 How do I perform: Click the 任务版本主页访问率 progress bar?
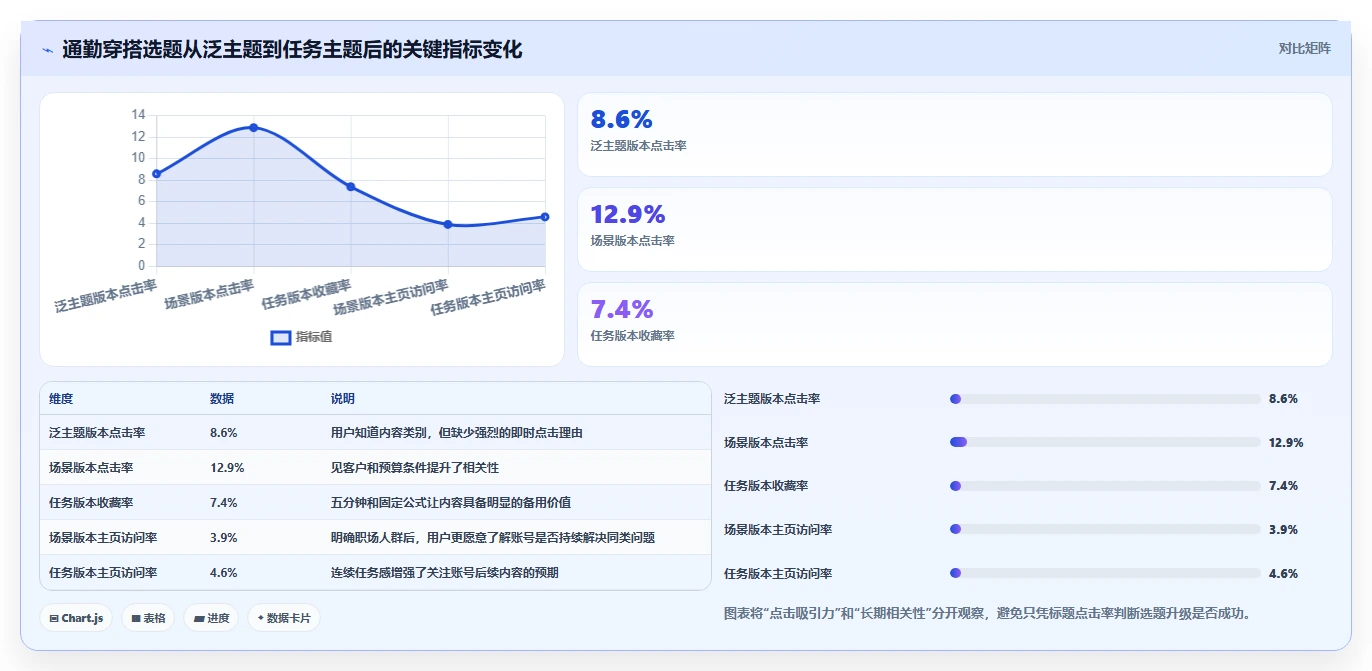1105,573
